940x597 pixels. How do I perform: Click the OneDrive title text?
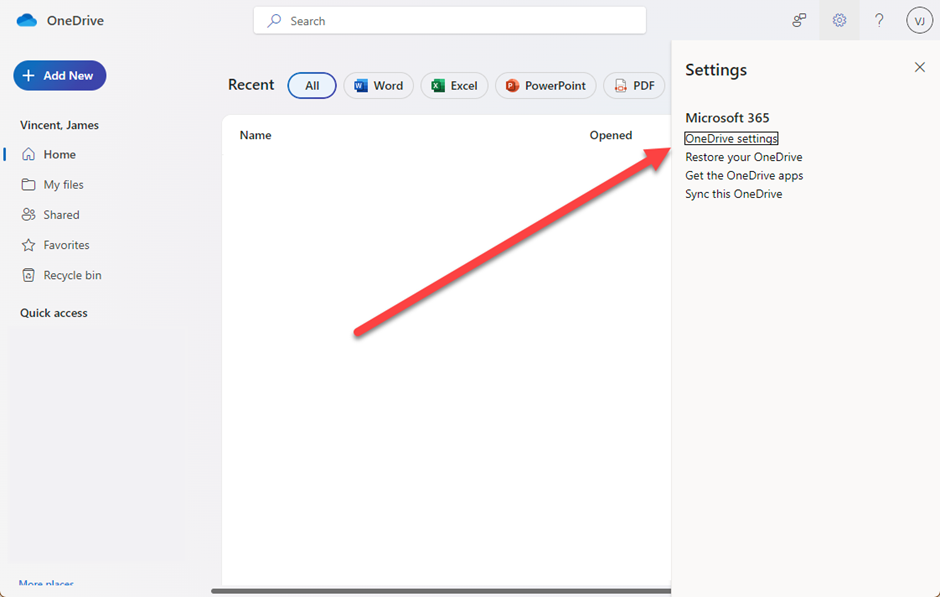point(76,20)
